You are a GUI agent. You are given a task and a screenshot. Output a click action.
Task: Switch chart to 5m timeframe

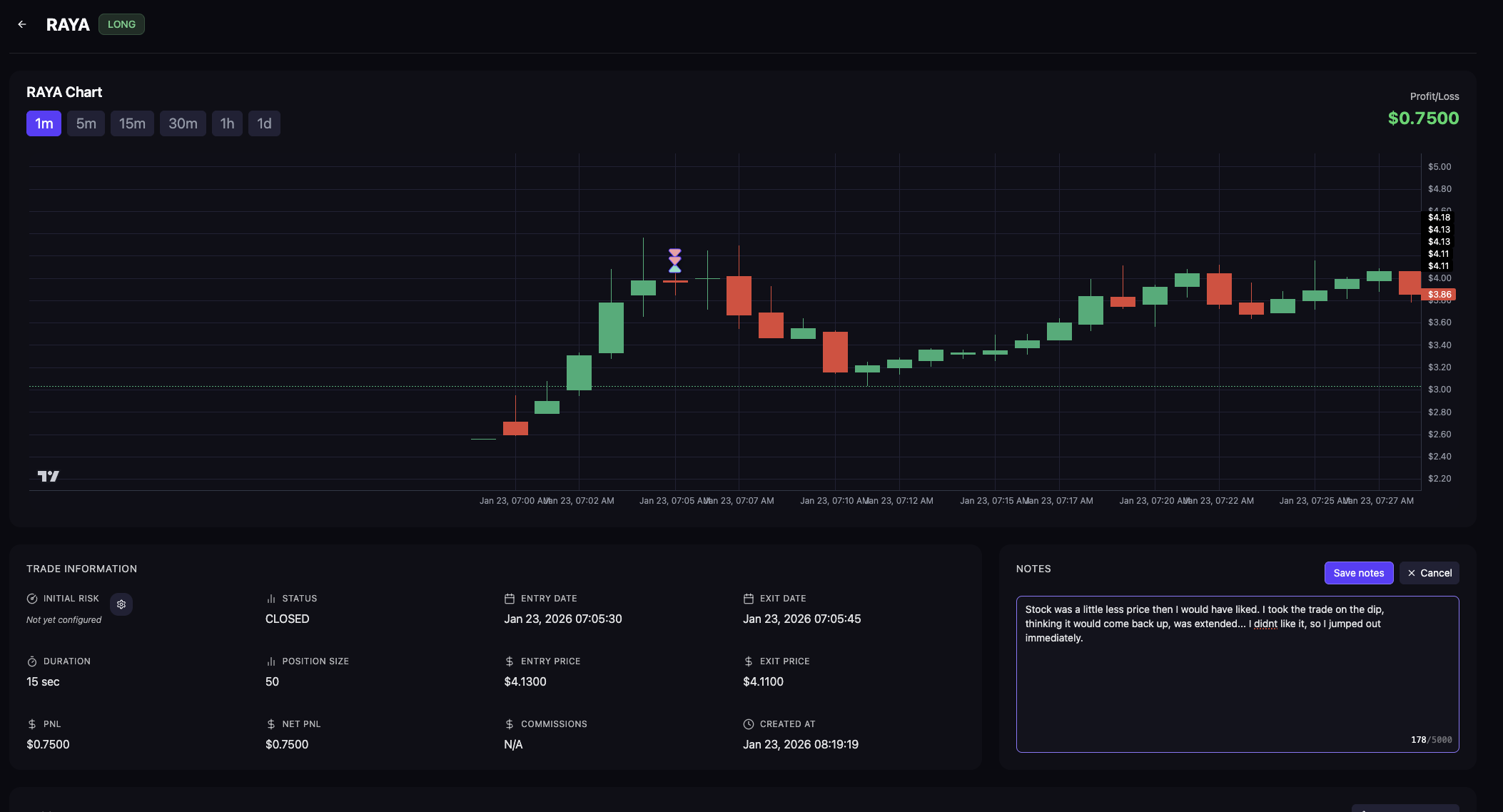pyautogui.click(x=86, y=123)
